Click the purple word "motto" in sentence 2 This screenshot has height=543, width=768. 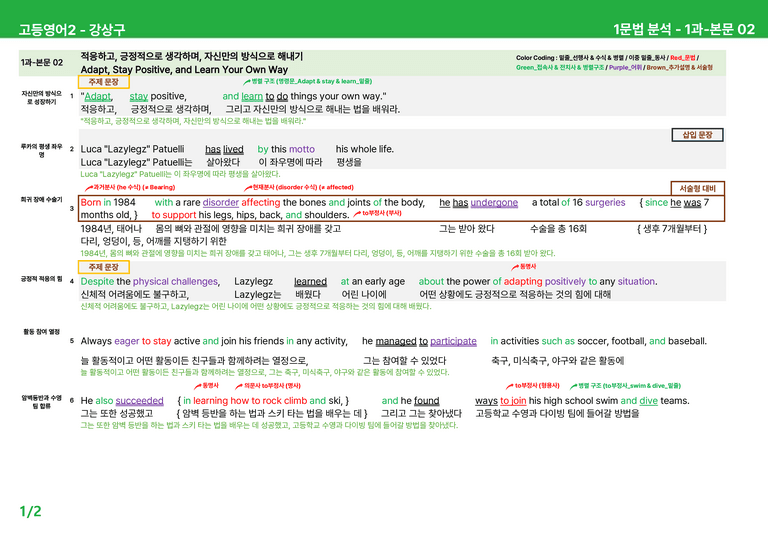[x=302, y=149]
